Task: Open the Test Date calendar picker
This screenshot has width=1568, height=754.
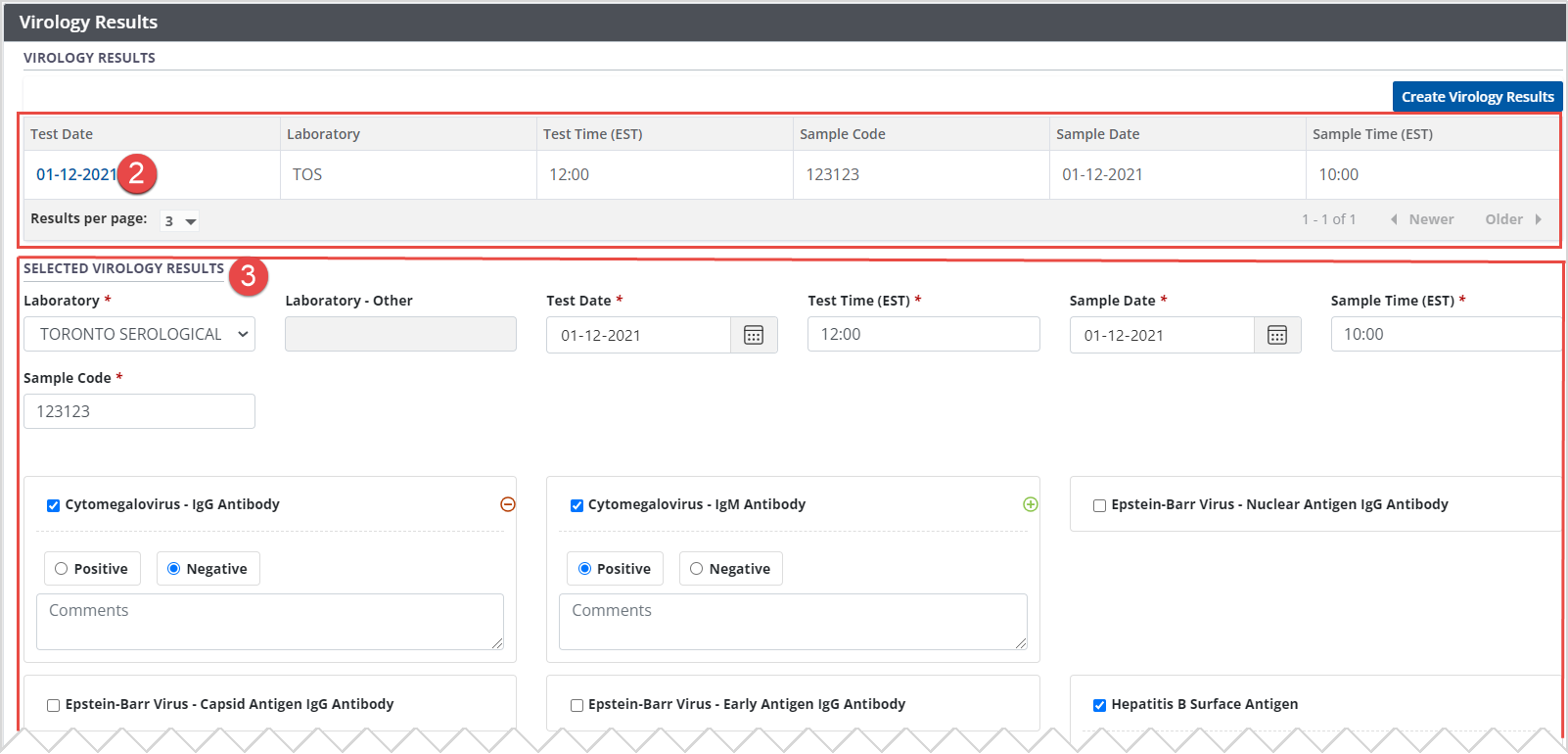Action: point(753,335)
